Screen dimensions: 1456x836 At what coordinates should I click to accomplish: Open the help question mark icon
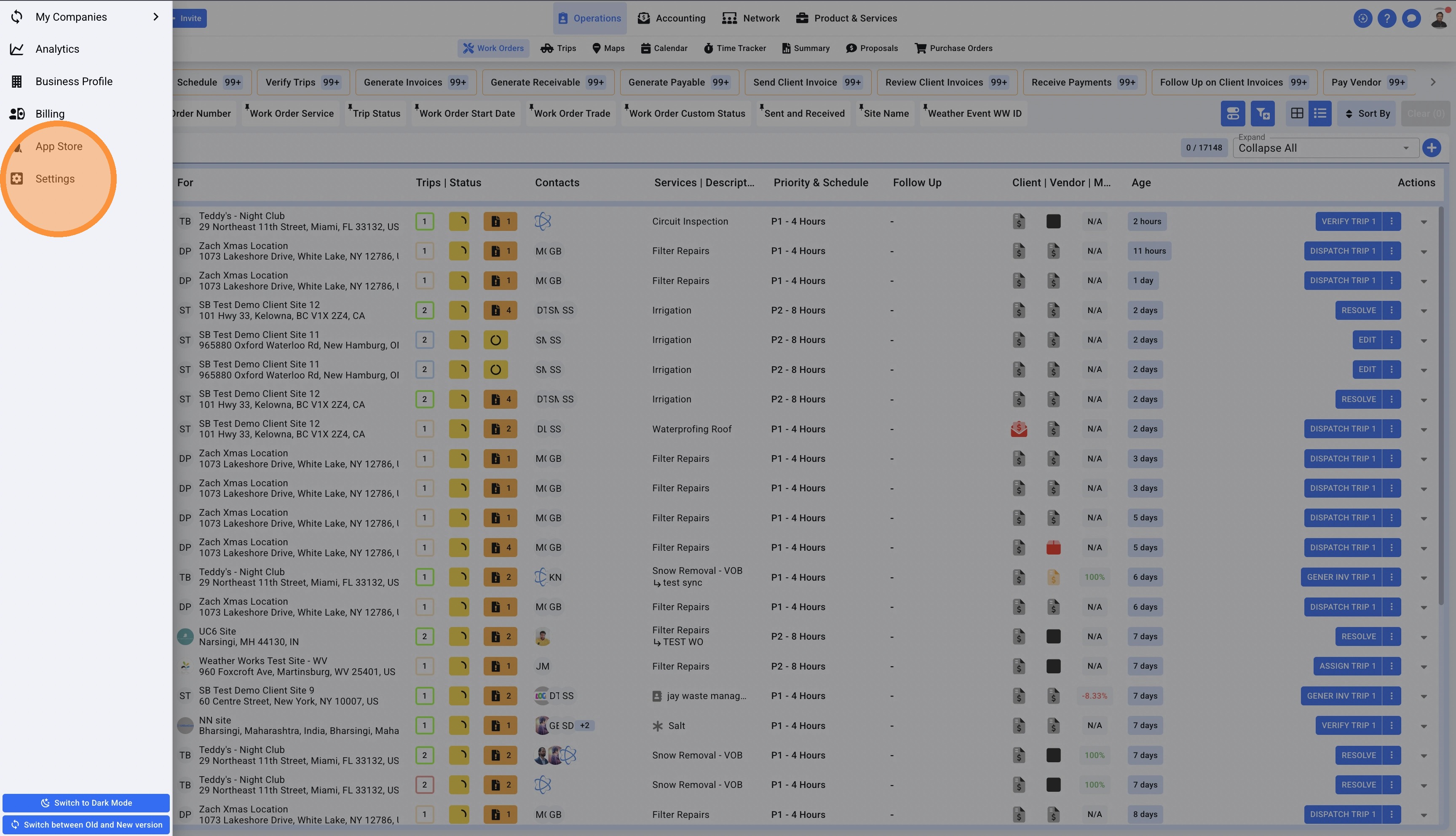point(1386,19)
